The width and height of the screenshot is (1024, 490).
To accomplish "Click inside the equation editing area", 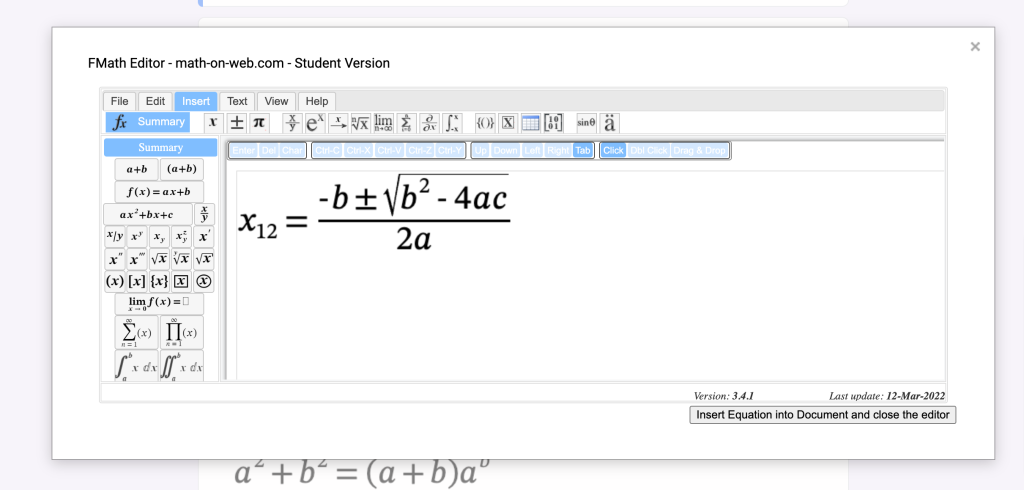I will 590,274.
